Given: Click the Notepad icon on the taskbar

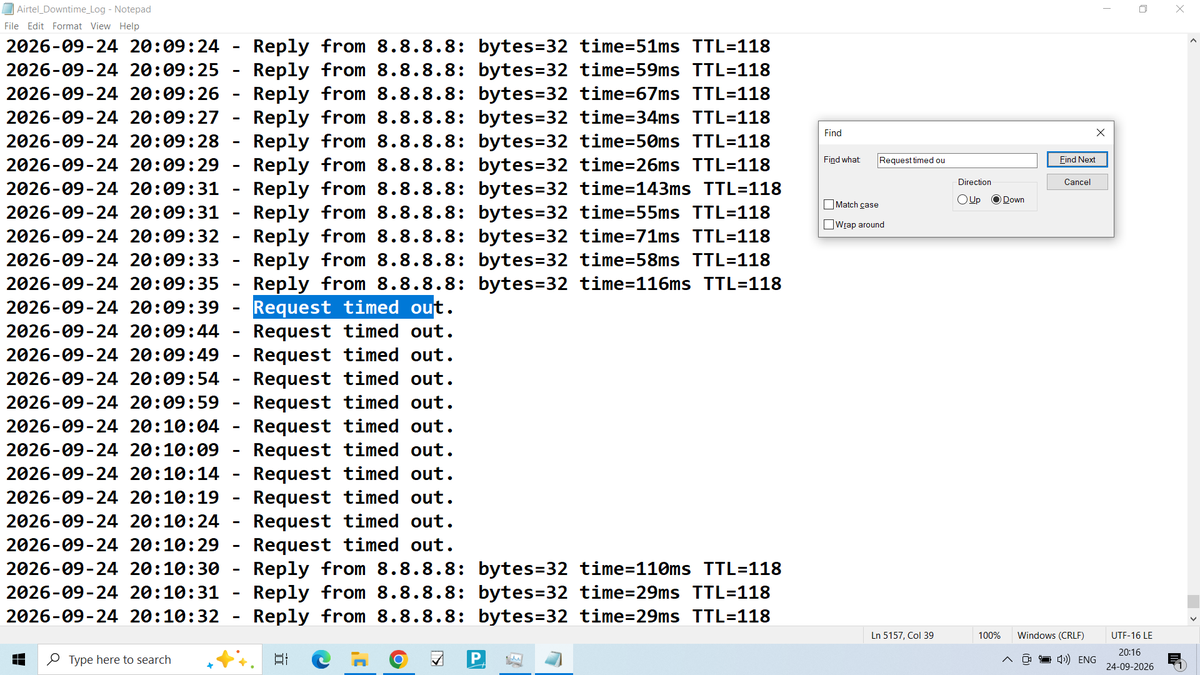Looking at the screenshot, I should click(553, 660).
